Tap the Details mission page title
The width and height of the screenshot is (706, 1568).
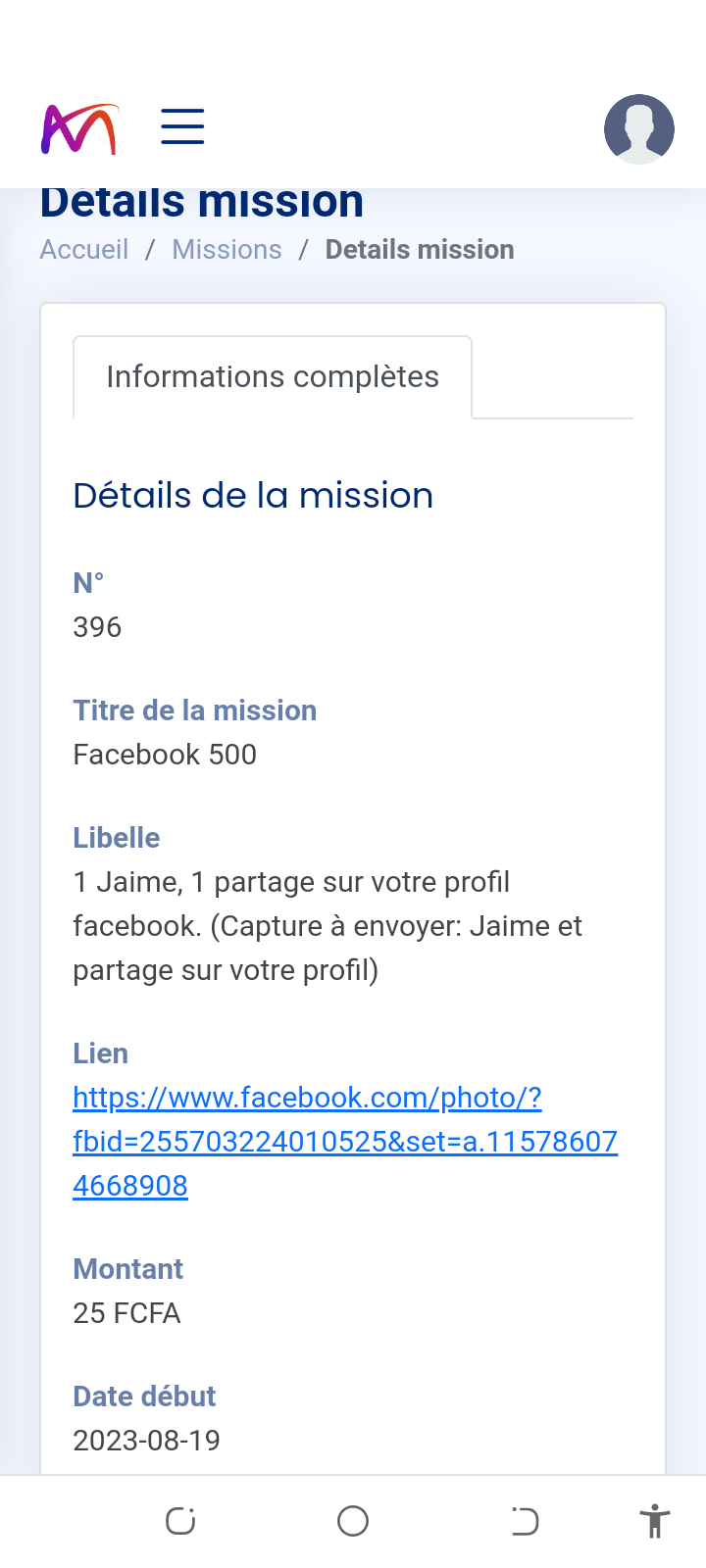(x=202, y=204)
